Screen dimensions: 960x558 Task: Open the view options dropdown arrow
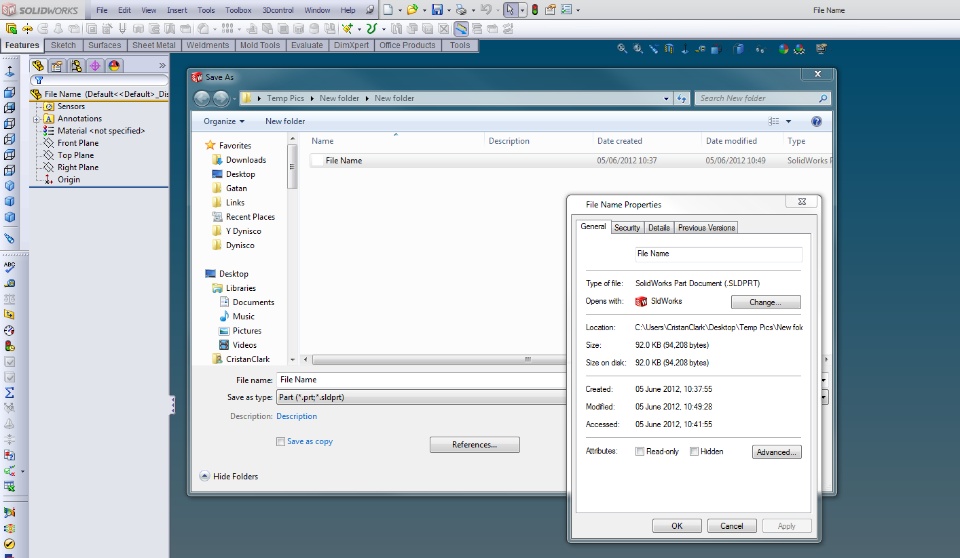(789, 121)
